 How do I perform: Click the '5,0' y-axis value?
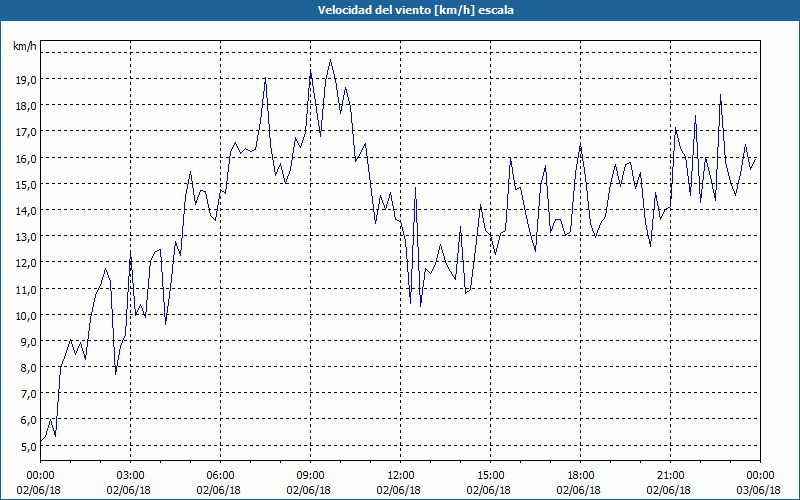[x=28, y=446]
